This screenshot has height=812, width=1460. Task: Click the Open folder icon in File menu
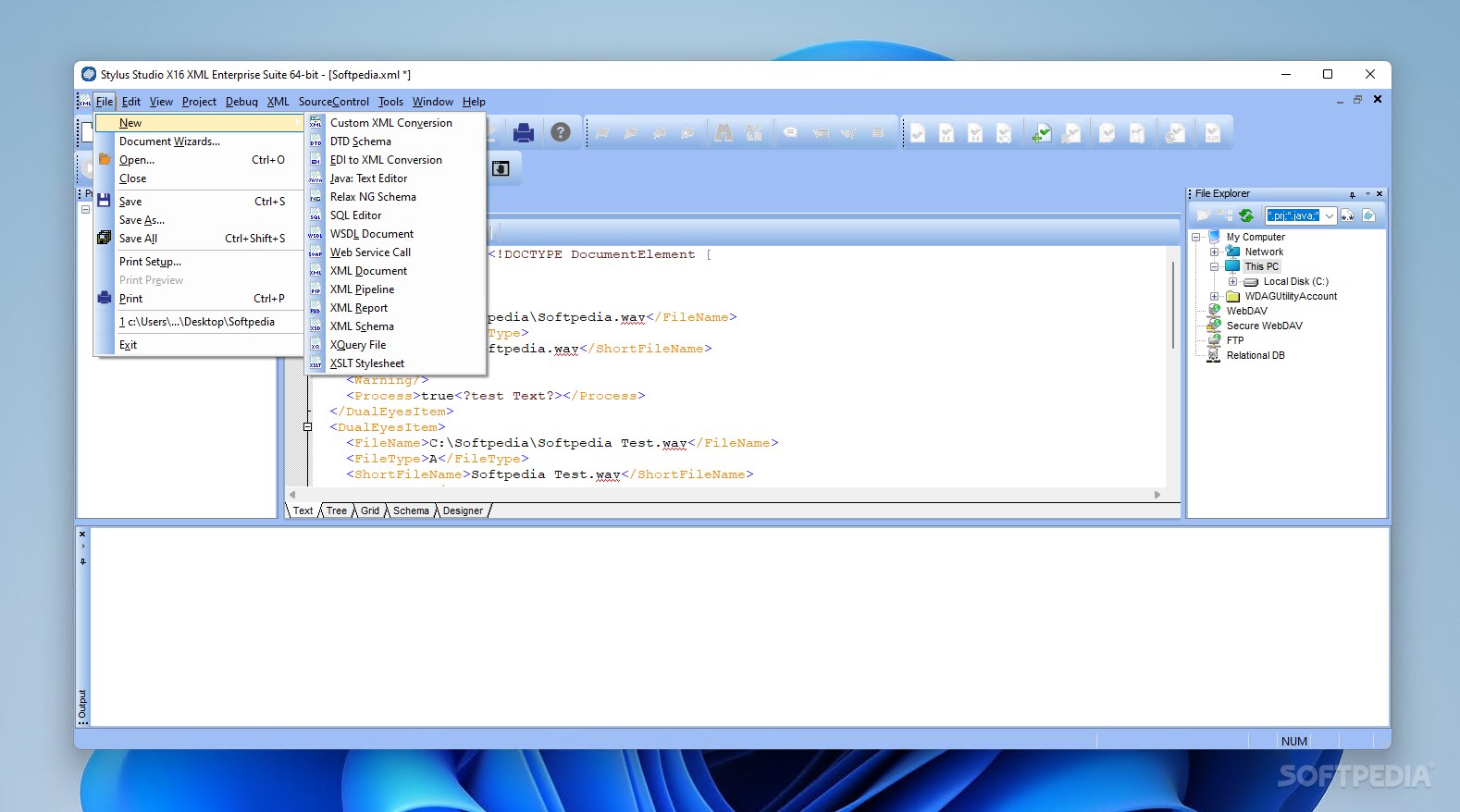click(104, 159)
